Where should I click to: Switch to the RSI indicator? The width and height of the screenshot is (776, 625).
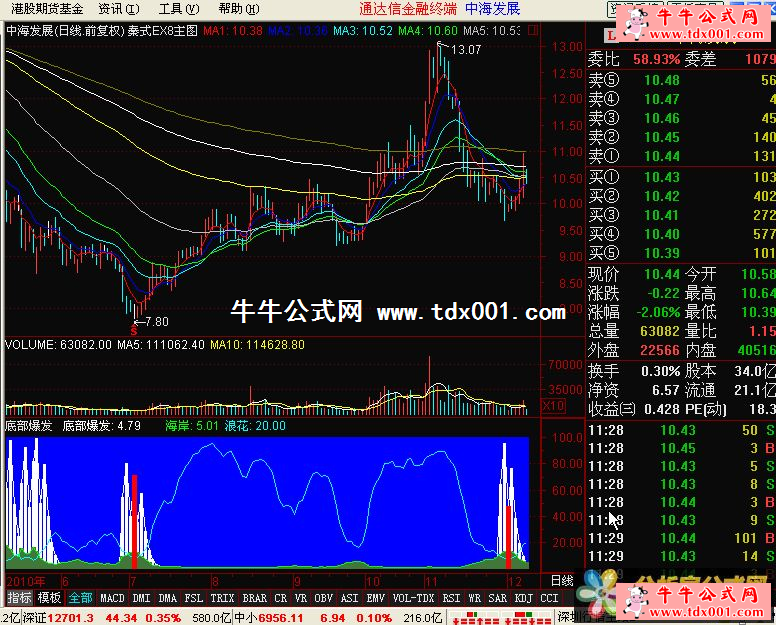(451, 598)
